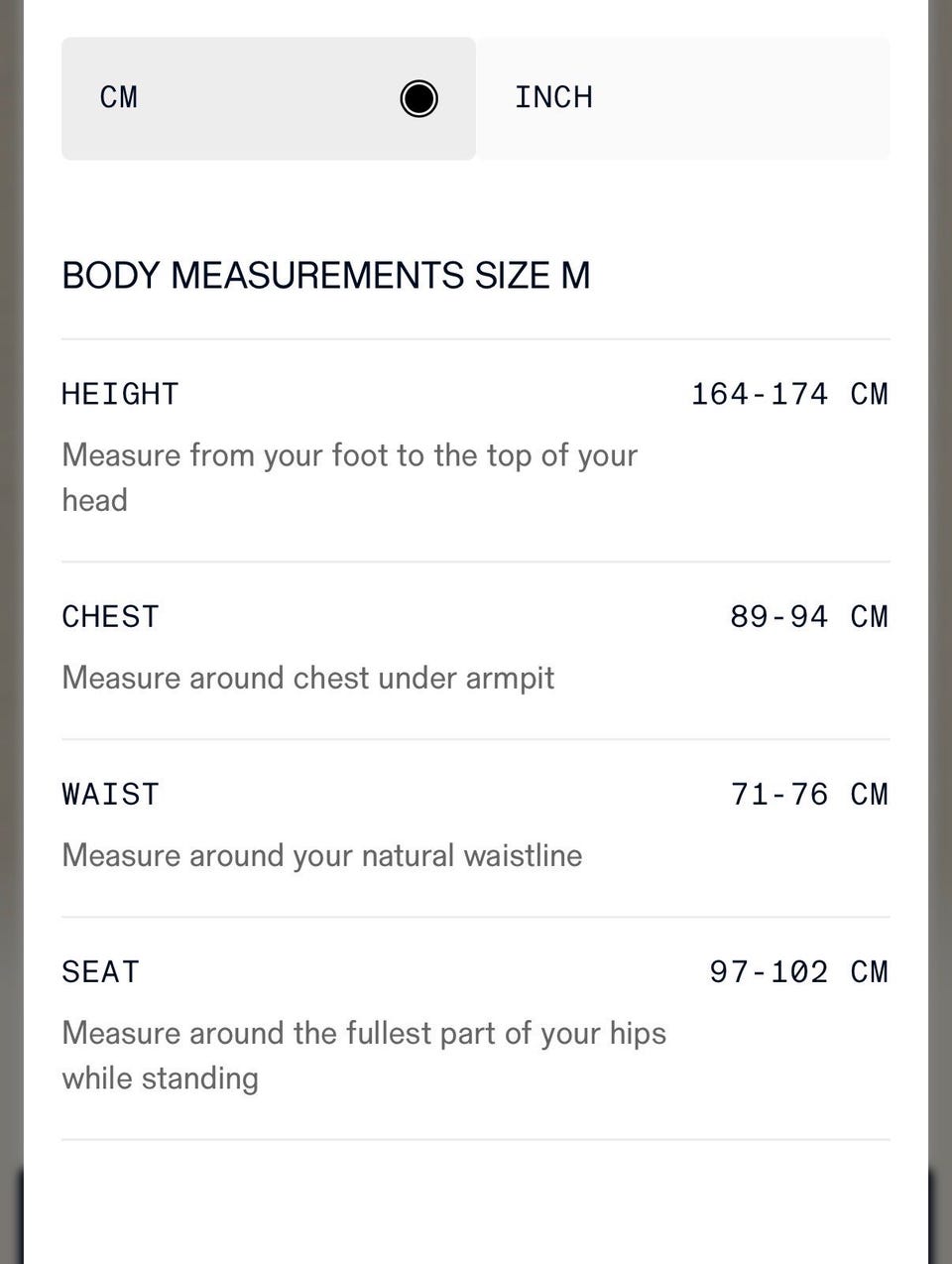Screen dimensions: 952x1264
Task: Select the filled CM radio circle
Action: pos(418,98)
